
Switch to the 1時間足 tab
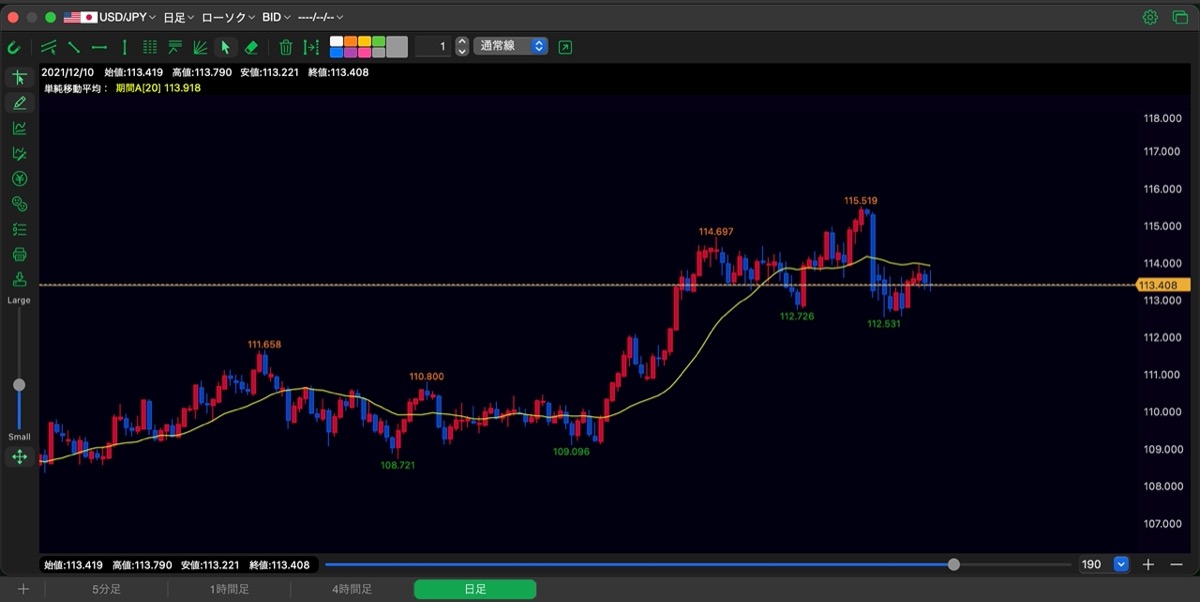click(230, 590)
